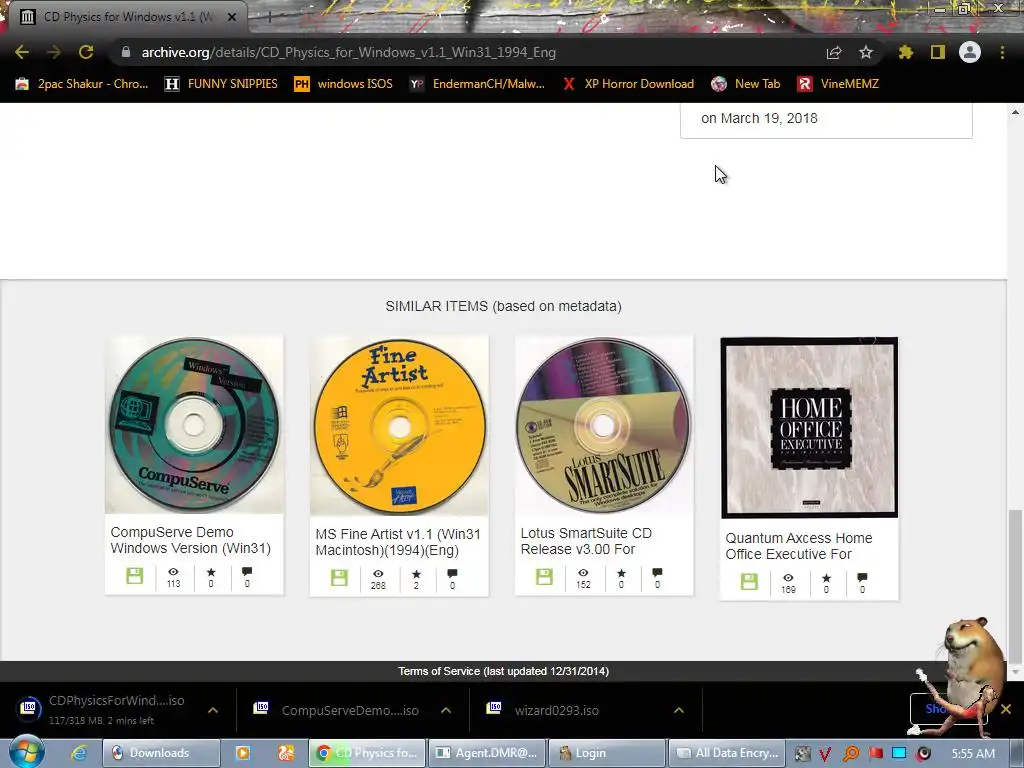Close the CD Physics for Windows tab

pos(232,17)
